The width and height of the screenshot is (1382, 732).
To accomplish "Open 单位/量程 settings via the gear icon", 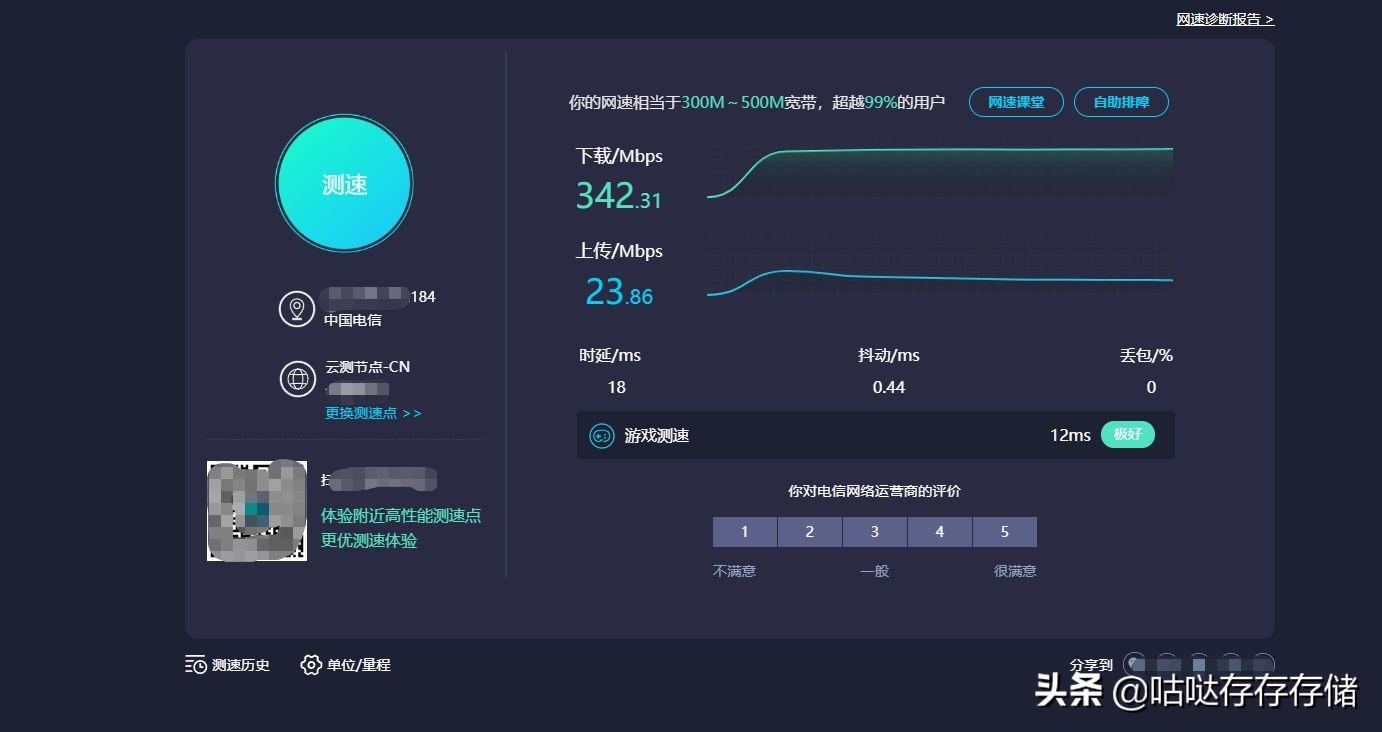I will click(310, 664).
